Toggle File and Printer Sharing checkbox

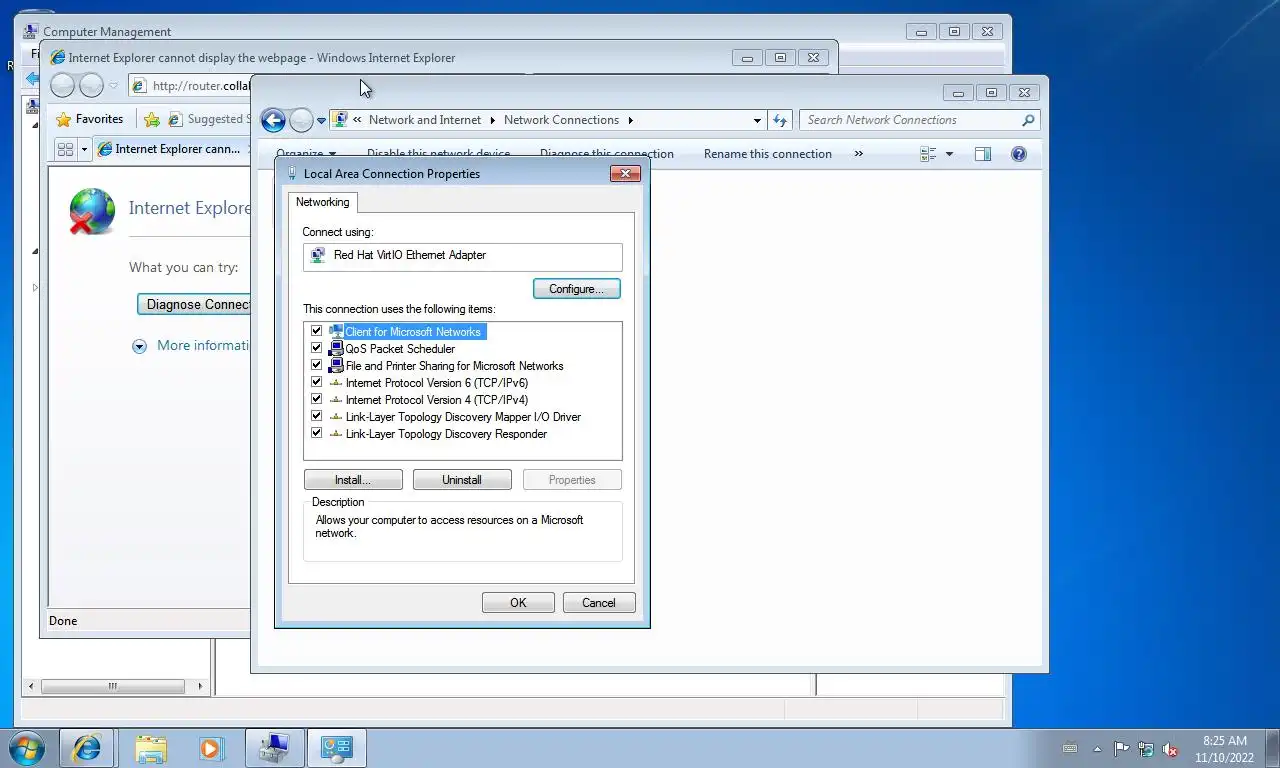coord(317,365)
